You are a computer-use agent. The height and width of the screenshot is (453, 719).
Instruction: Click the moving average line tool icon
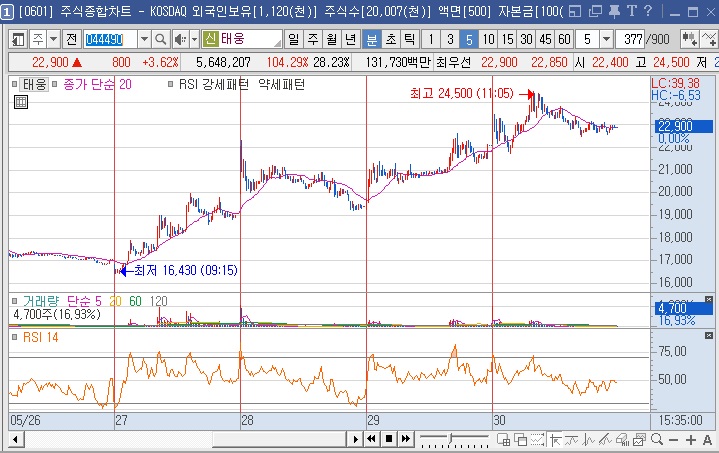(572, 440)
